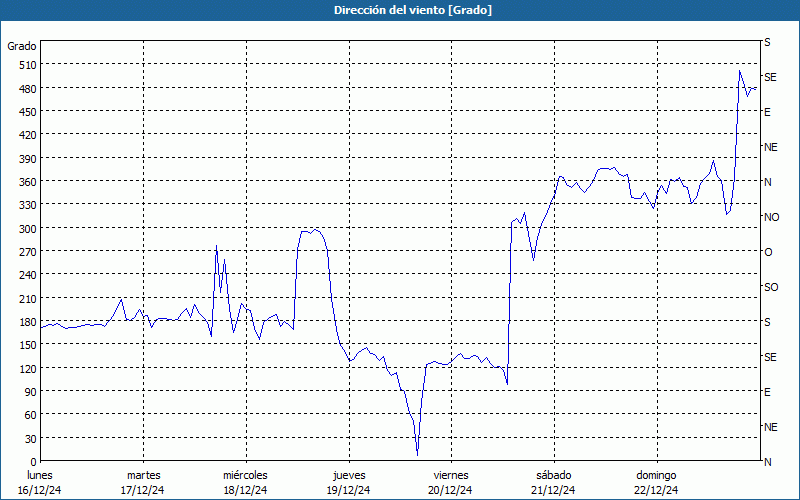Click the 'viernes' day label
800x500 pixels.
coord(451,475)
